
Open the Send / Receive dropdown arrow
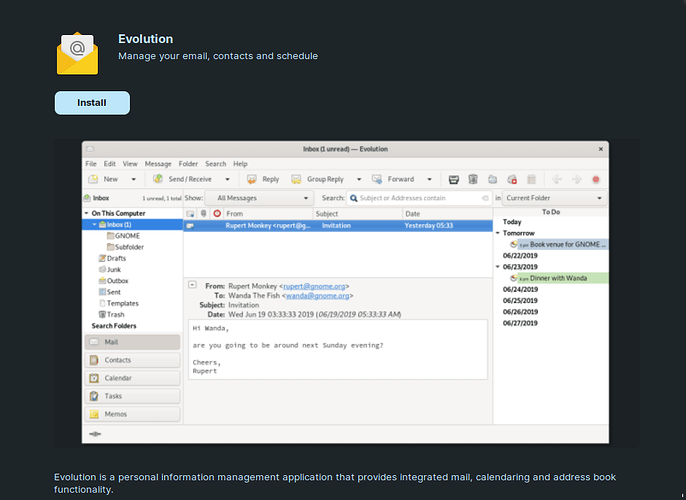pos(228,179)
